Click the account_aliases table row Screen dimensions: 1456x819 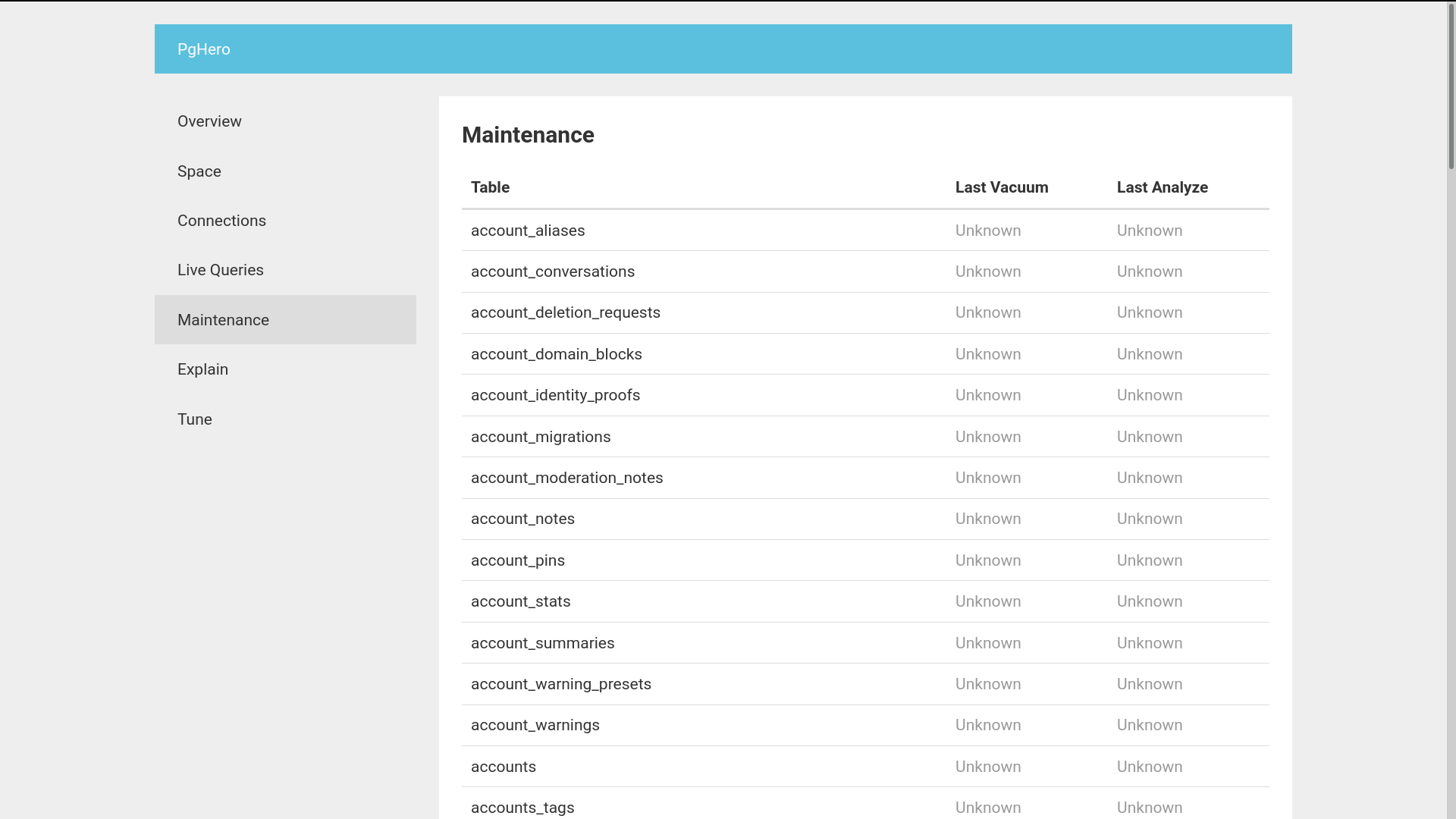[528, 231]
